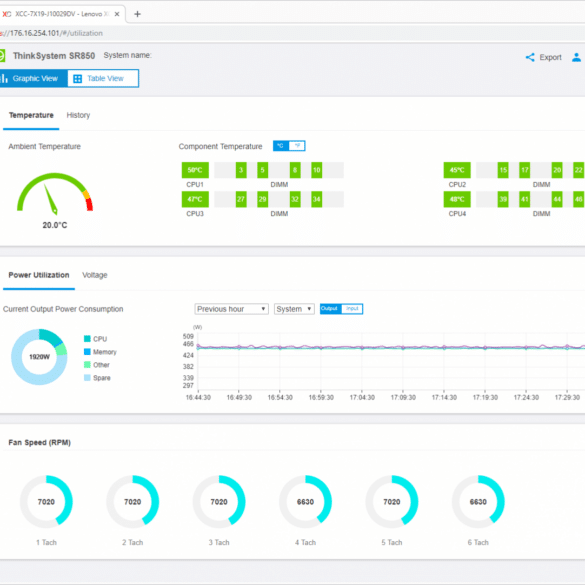Click the CPU legend color swatch
The height and width of the screenshot is (585, 585).
pos(87,339)
